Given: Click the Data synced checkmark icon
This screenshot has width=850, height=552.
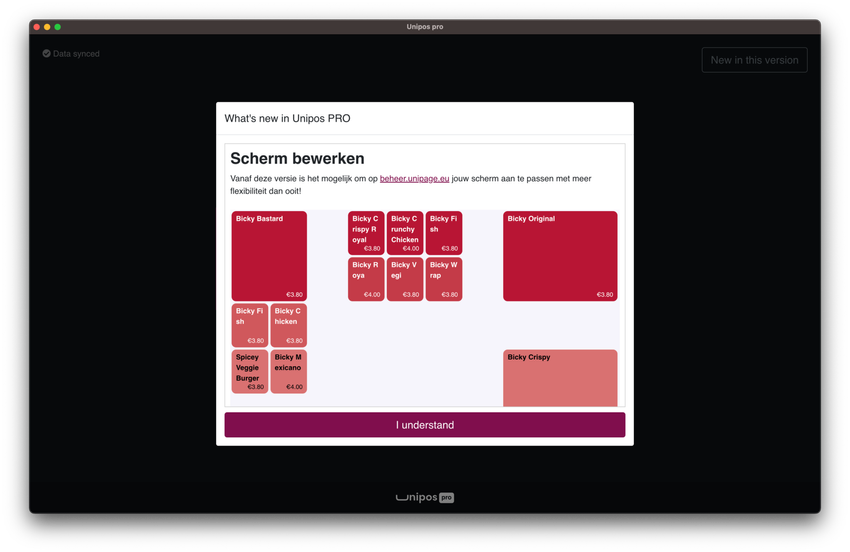Looking at the screenshot, I should point(46,54).
